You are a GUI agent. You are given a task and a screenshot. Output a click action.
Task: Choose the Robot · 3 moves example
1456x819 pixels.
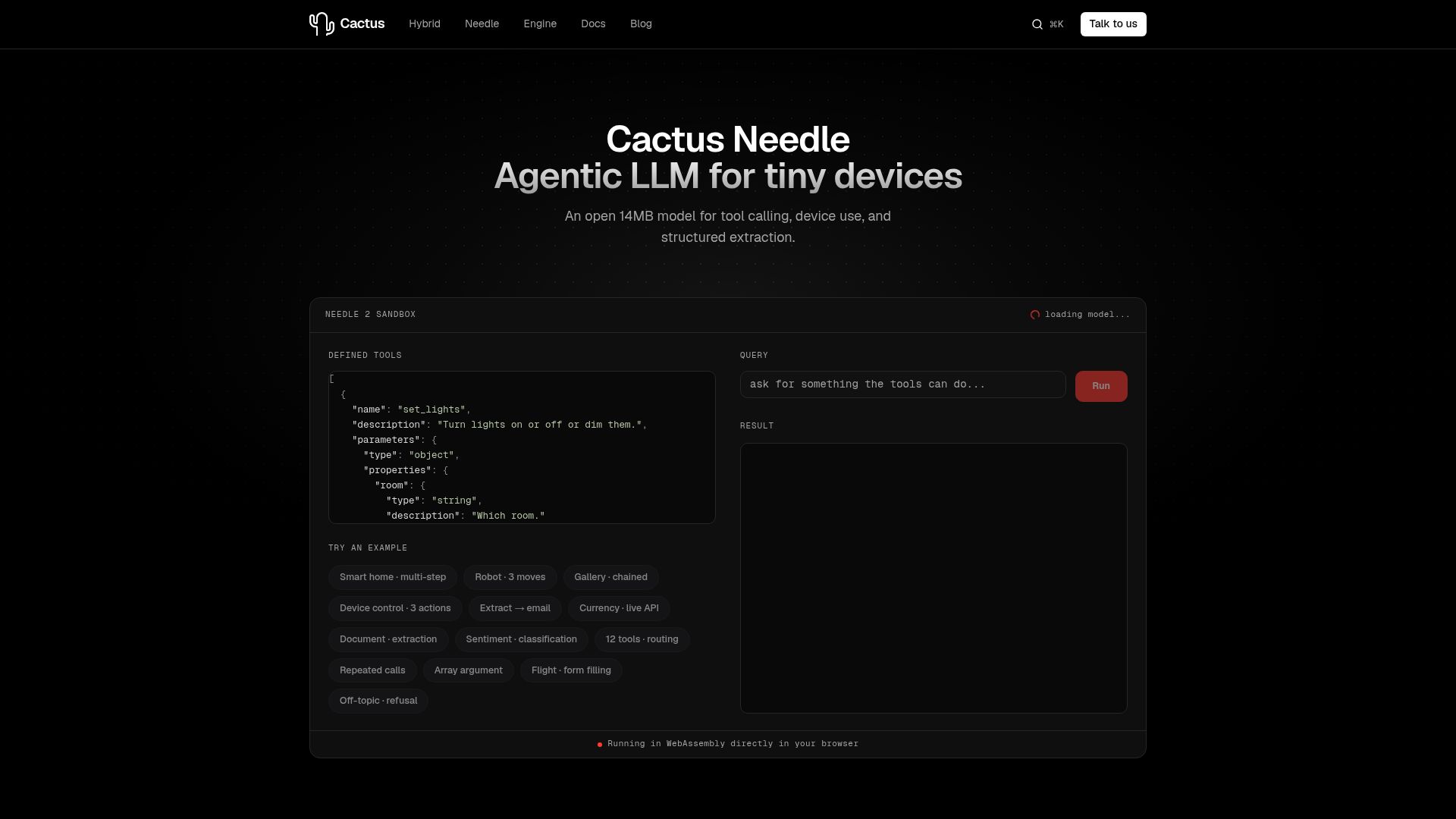point(510,578)
